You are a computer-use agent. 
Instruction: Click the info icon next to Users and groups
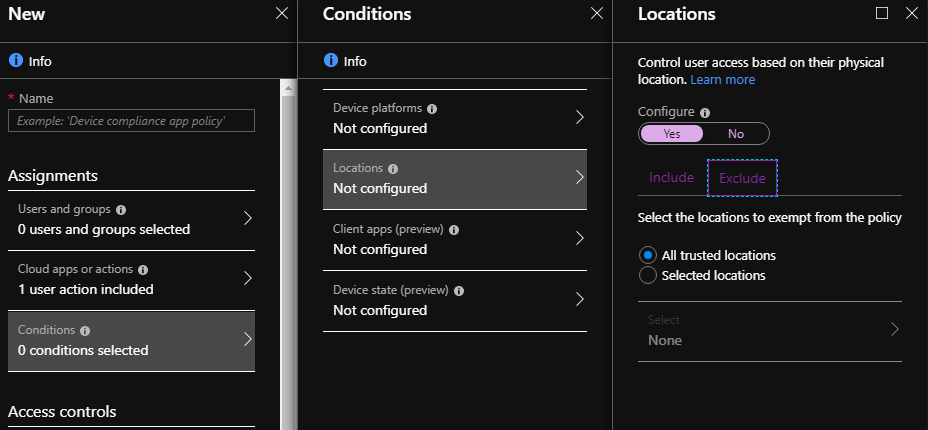tap(121, 210)
